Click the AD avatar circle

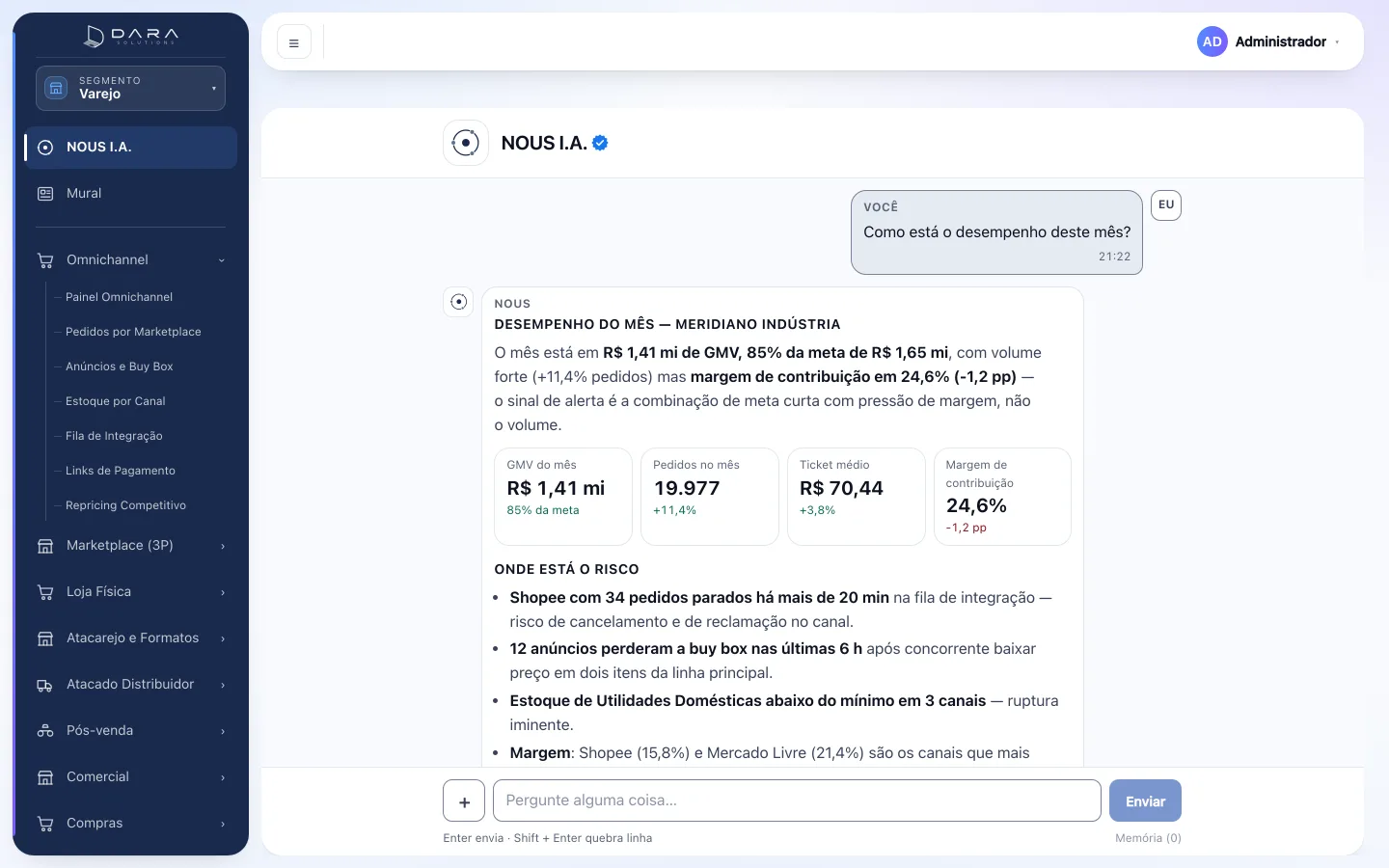1212,41
